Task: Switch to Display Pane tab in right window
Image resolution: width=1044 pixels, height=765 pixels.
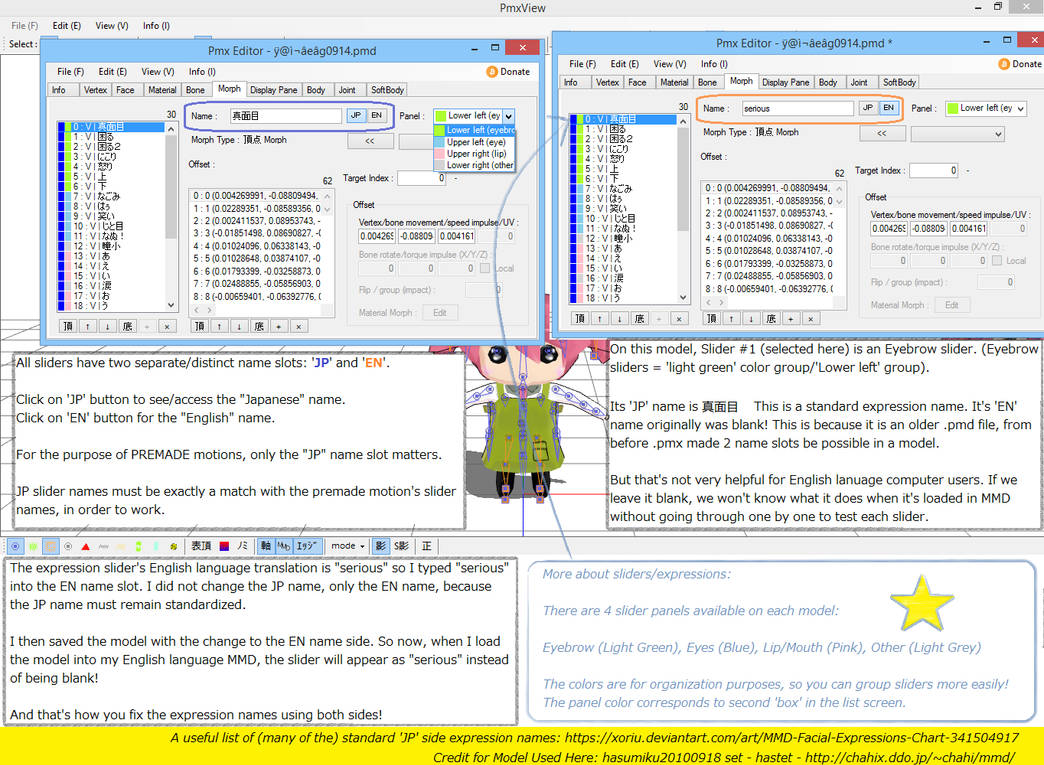Action: click(785, 83)
